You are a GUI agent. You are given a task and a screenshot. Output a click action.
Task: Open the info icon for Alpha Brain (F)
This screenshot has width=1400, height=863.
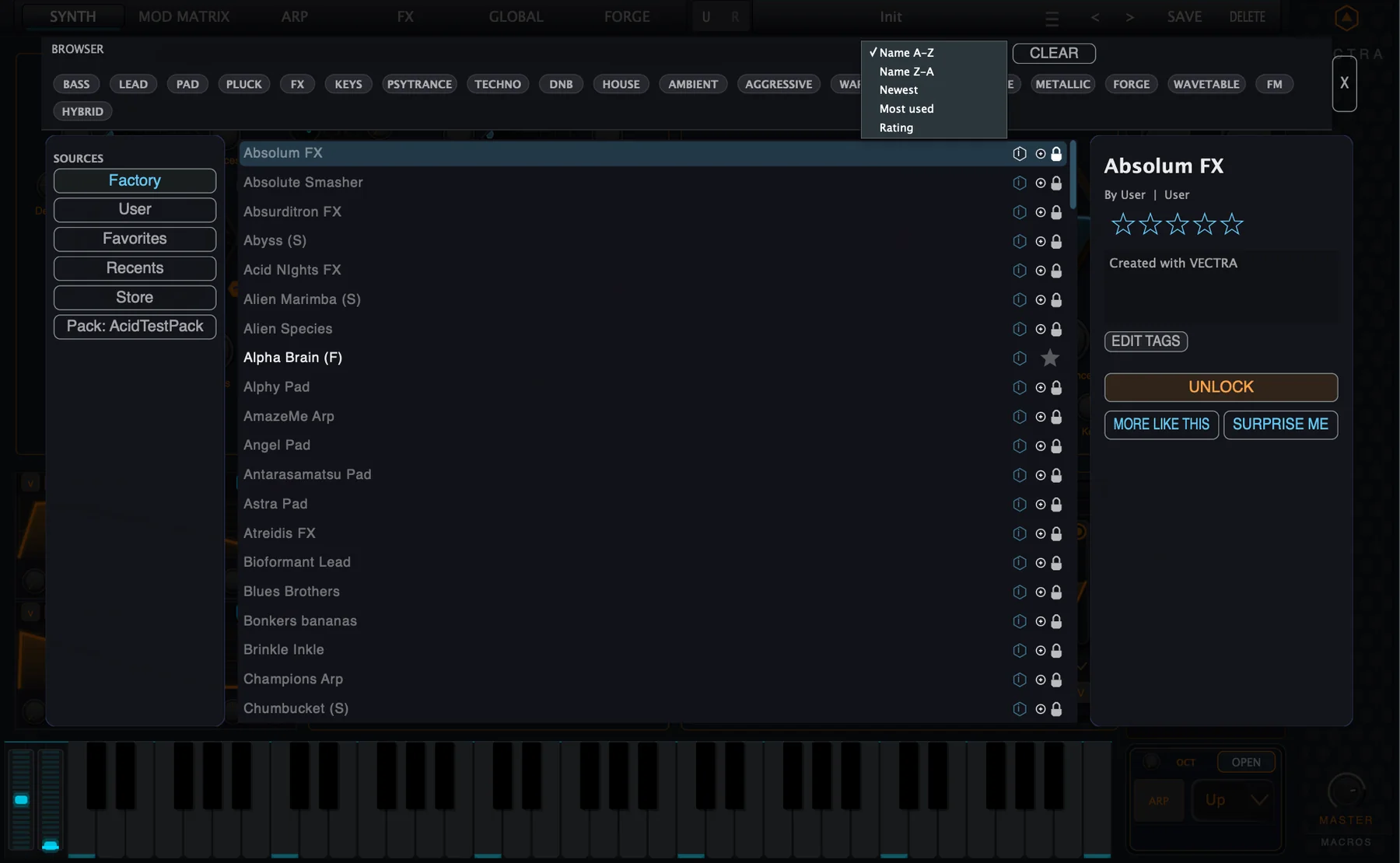tap(1020, 358)
